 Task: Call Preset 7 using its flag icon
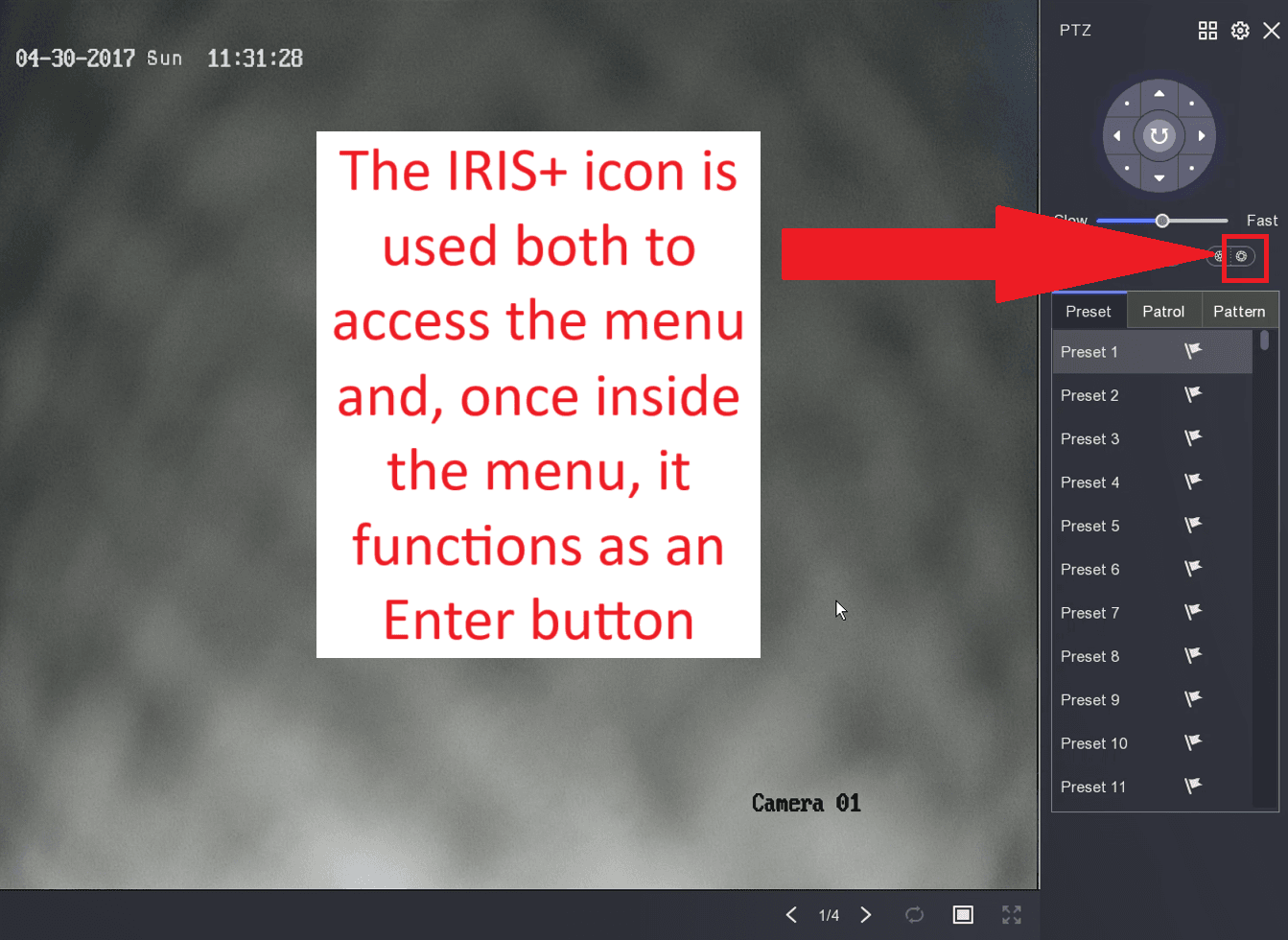pyautogui.click(x=1193, y=612)
